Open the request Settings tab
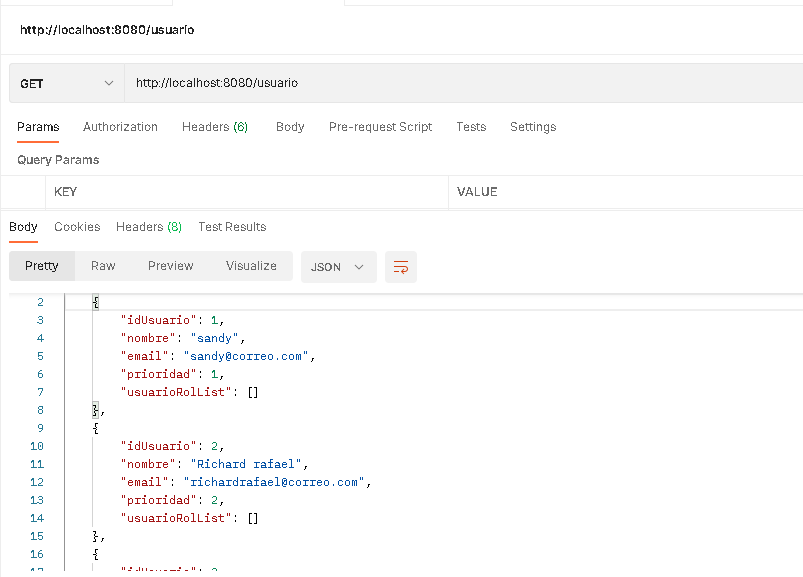Viewport: 803px width, 577px height. [x=532, y=127]
